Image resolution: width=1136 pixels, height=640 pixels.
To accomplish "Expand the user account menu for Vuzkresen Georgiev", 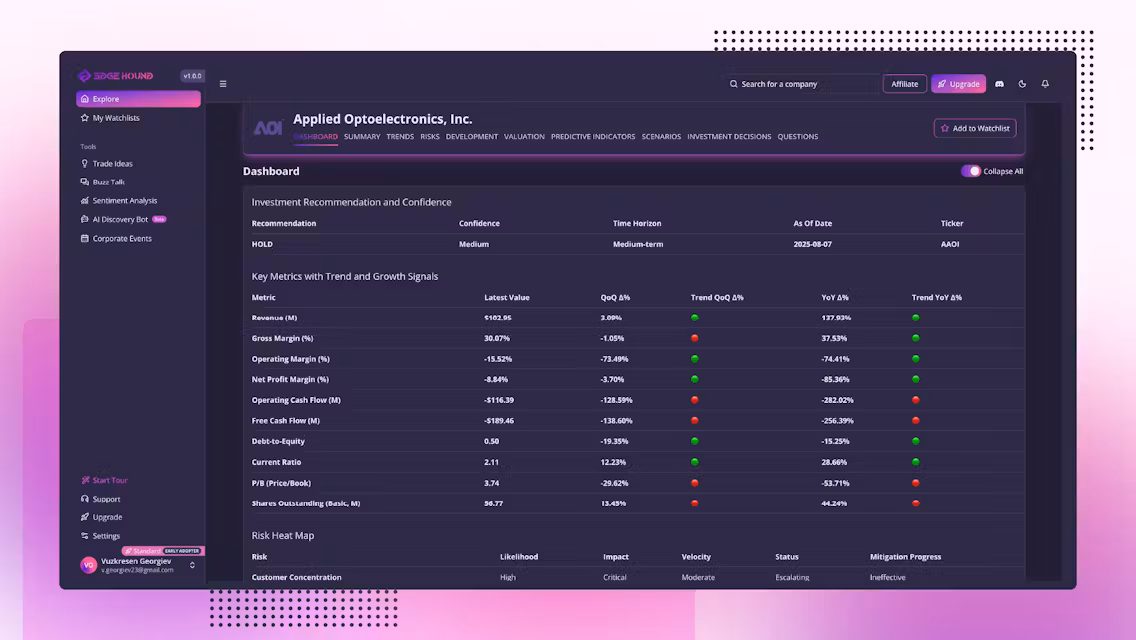I will (136, 564).
